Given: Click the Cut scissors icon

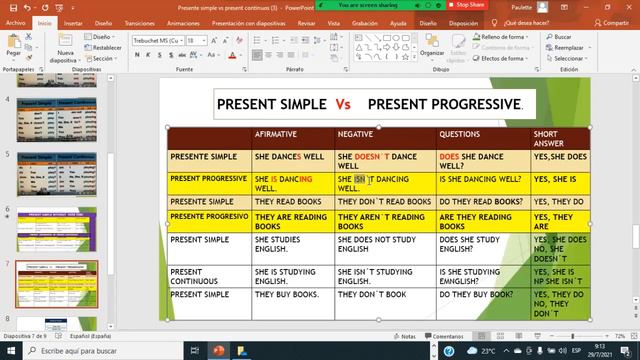Looking at the screenshot, I should (29, 37).
